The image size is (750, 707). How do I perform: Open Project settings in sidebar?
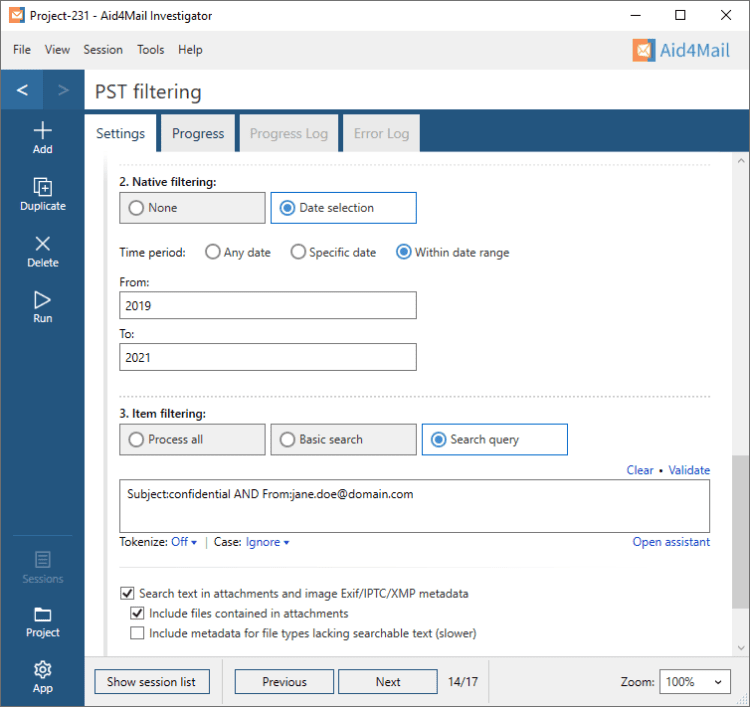point(43,622)
